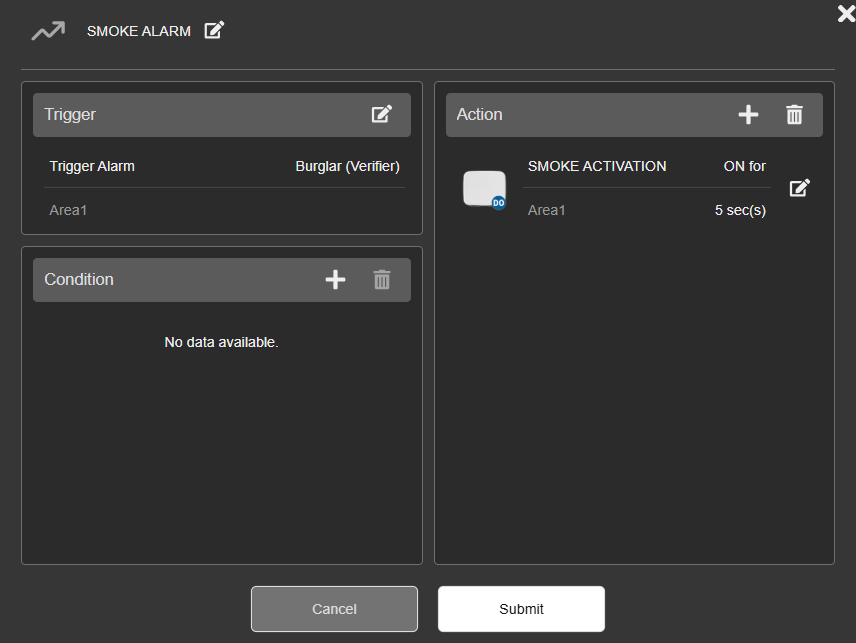This screenshot has height=643, width=856.
Task: Click Area1 under Action
Action: pyautogui.click(x=546, y=210)
